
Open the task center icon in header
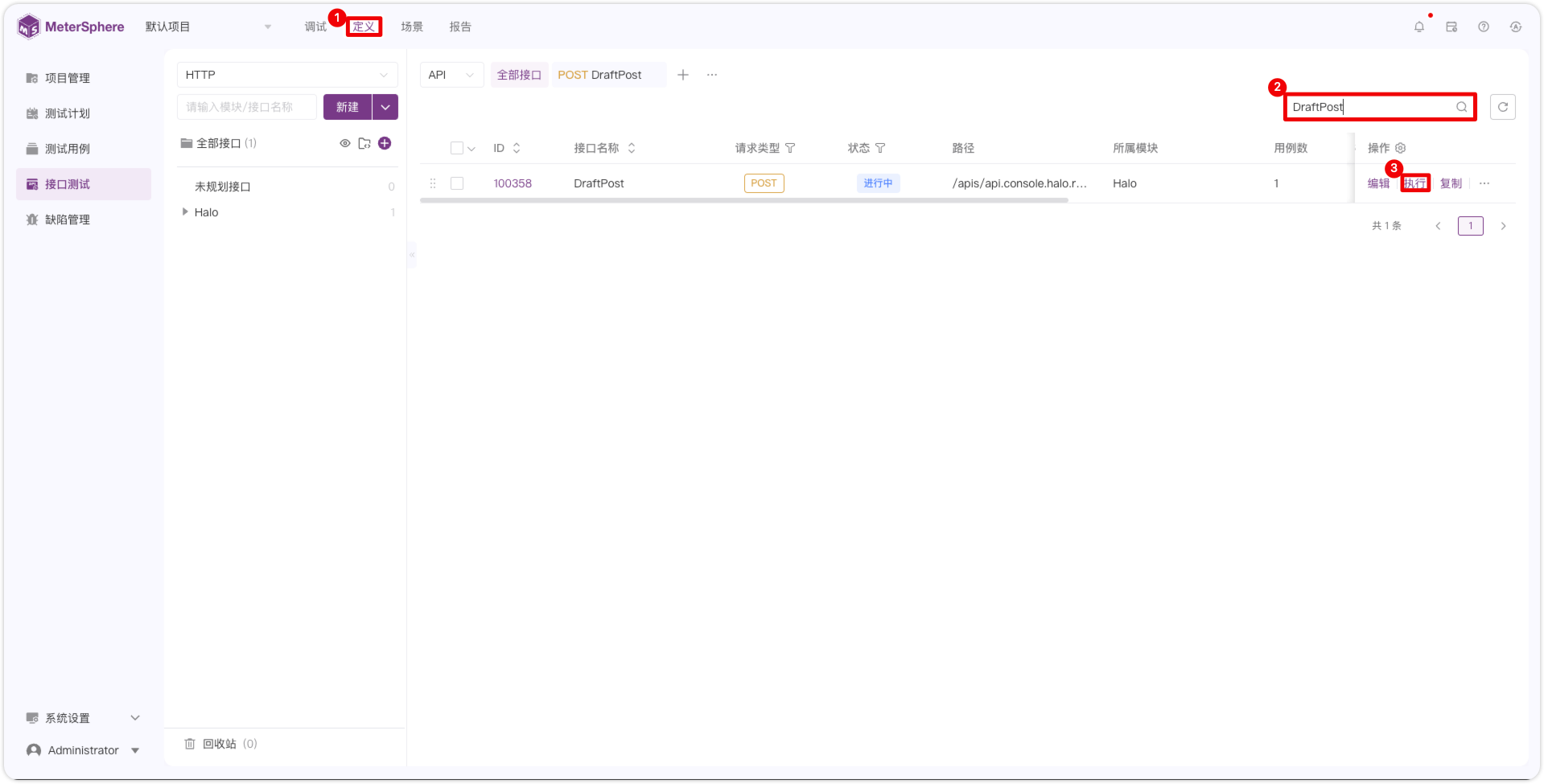pyautogui.click(x=1451, y=27)
